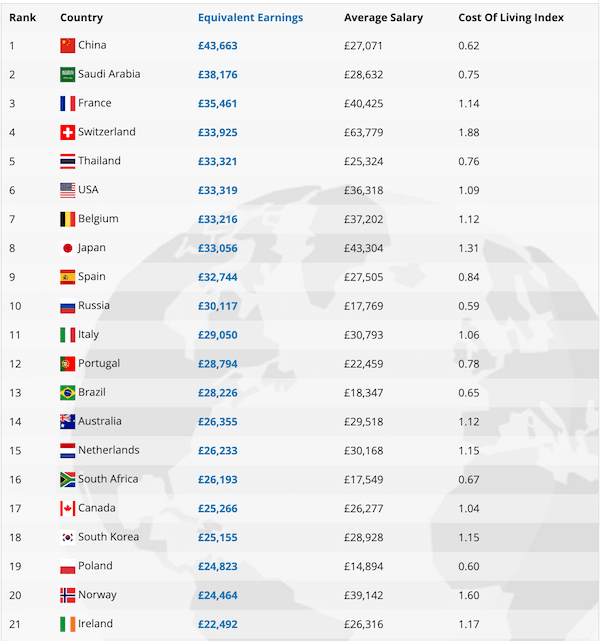Click the Saudi Arabia flag icon
Image resolution: width=600 pixels, height=641 pixels.
pos(67,75)
